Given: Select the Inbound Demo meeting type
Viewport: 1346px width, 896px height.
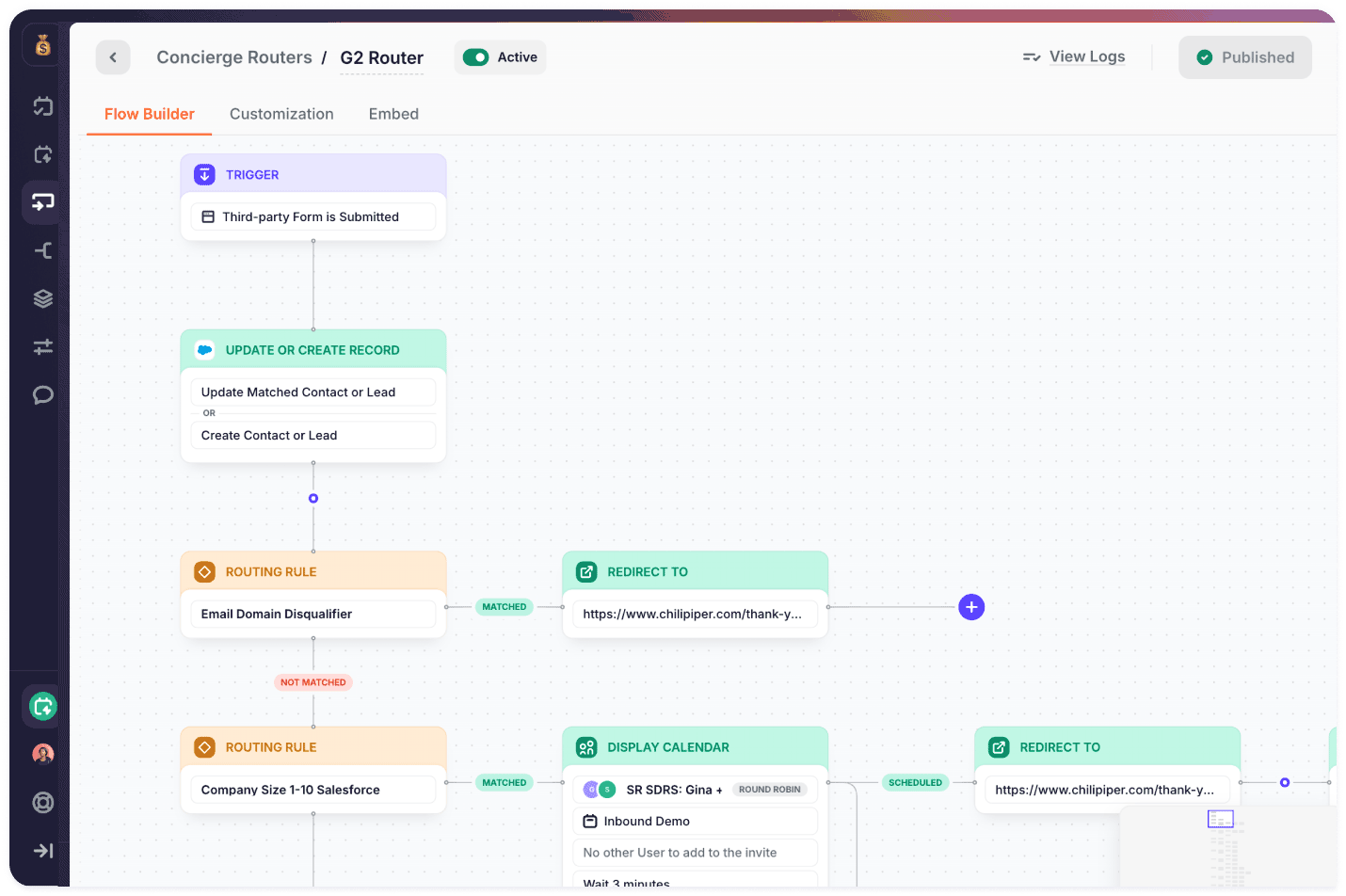Looking at the screenshot, I should point(696,821).
